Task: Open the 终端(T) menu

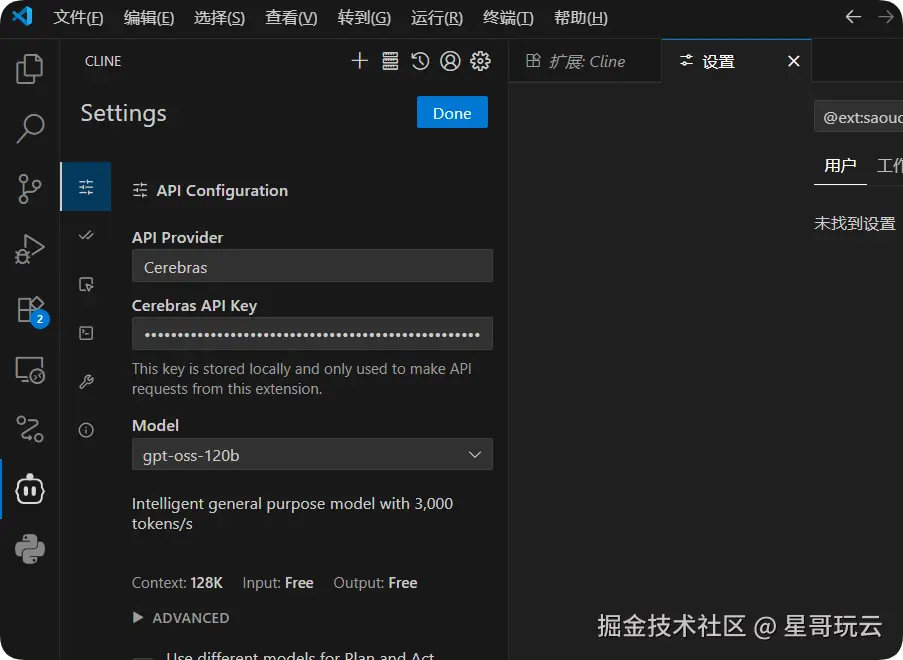Action: 508,18
